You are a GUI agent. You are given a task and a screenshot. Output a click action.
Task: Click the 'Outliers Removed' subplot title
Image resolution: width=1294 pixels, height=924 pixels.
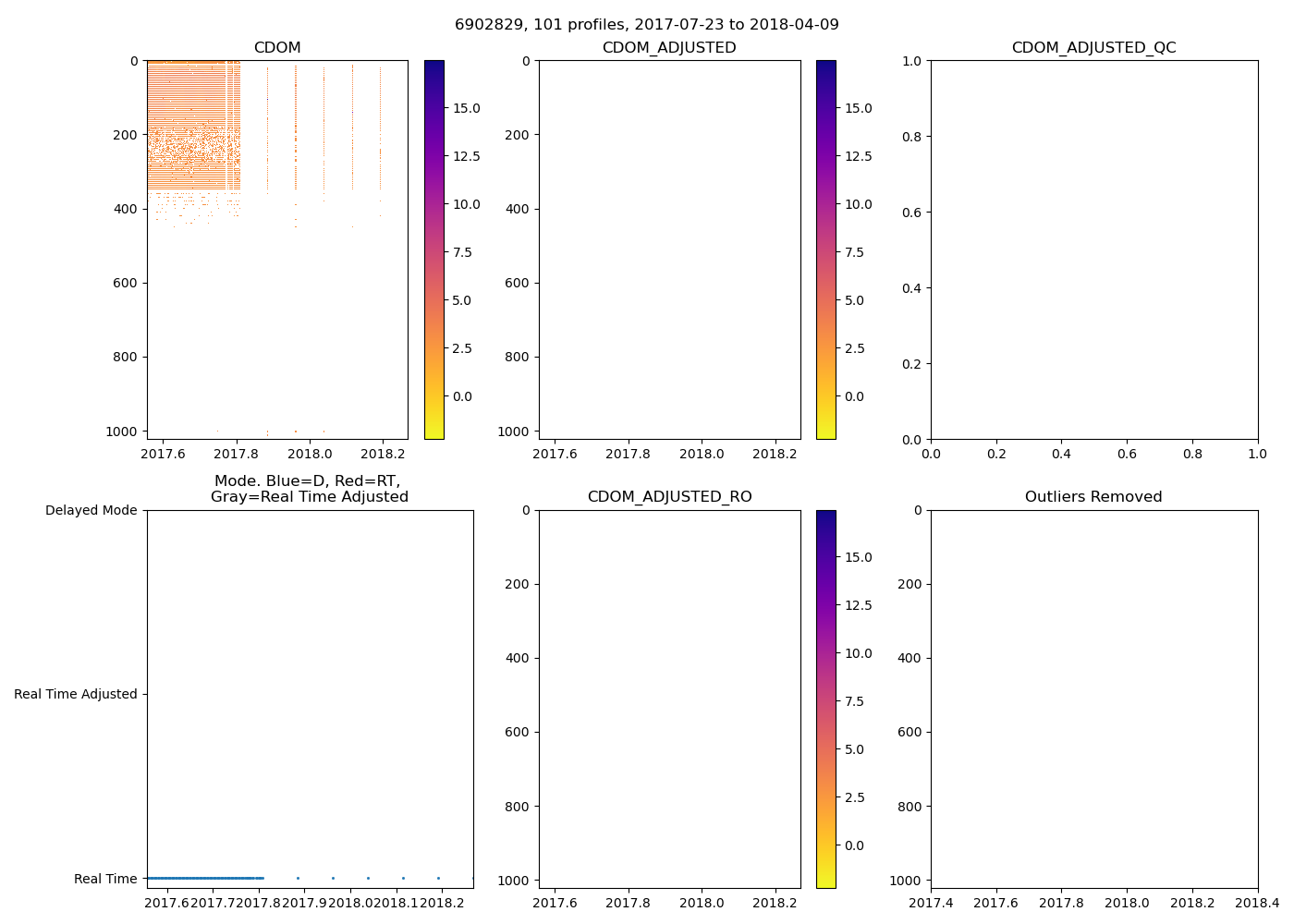tap(1093, 497)
